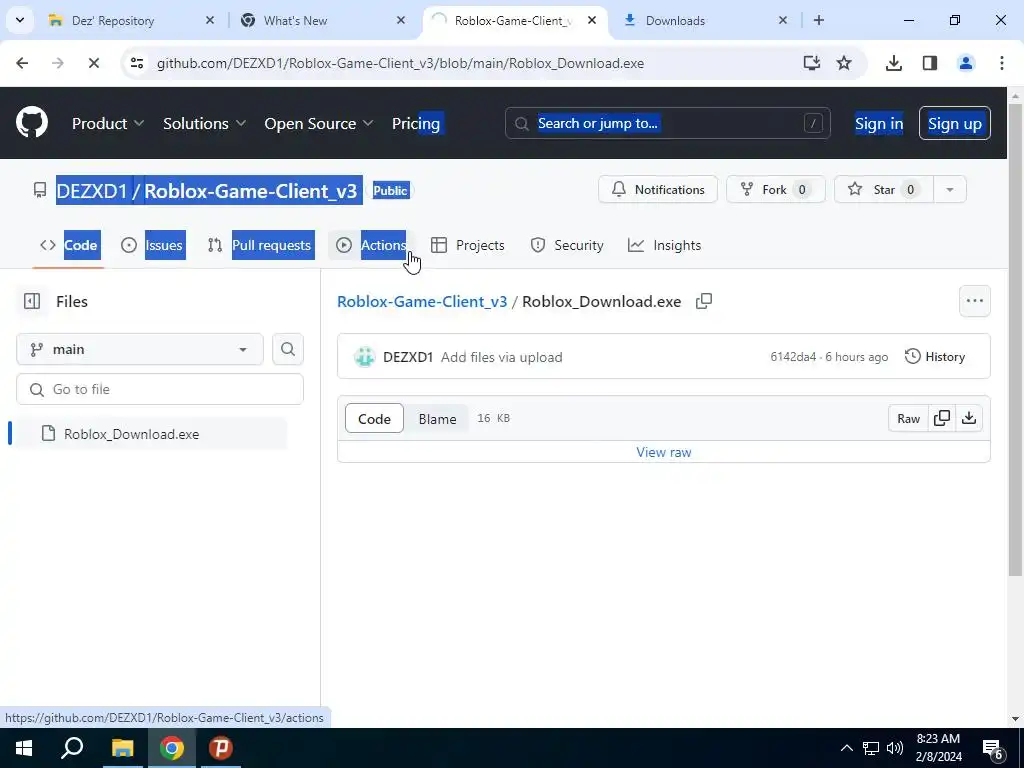1024x768 pixels.
Task: Click DEZXD1 avatar in commit row
Action: point(364,357)
